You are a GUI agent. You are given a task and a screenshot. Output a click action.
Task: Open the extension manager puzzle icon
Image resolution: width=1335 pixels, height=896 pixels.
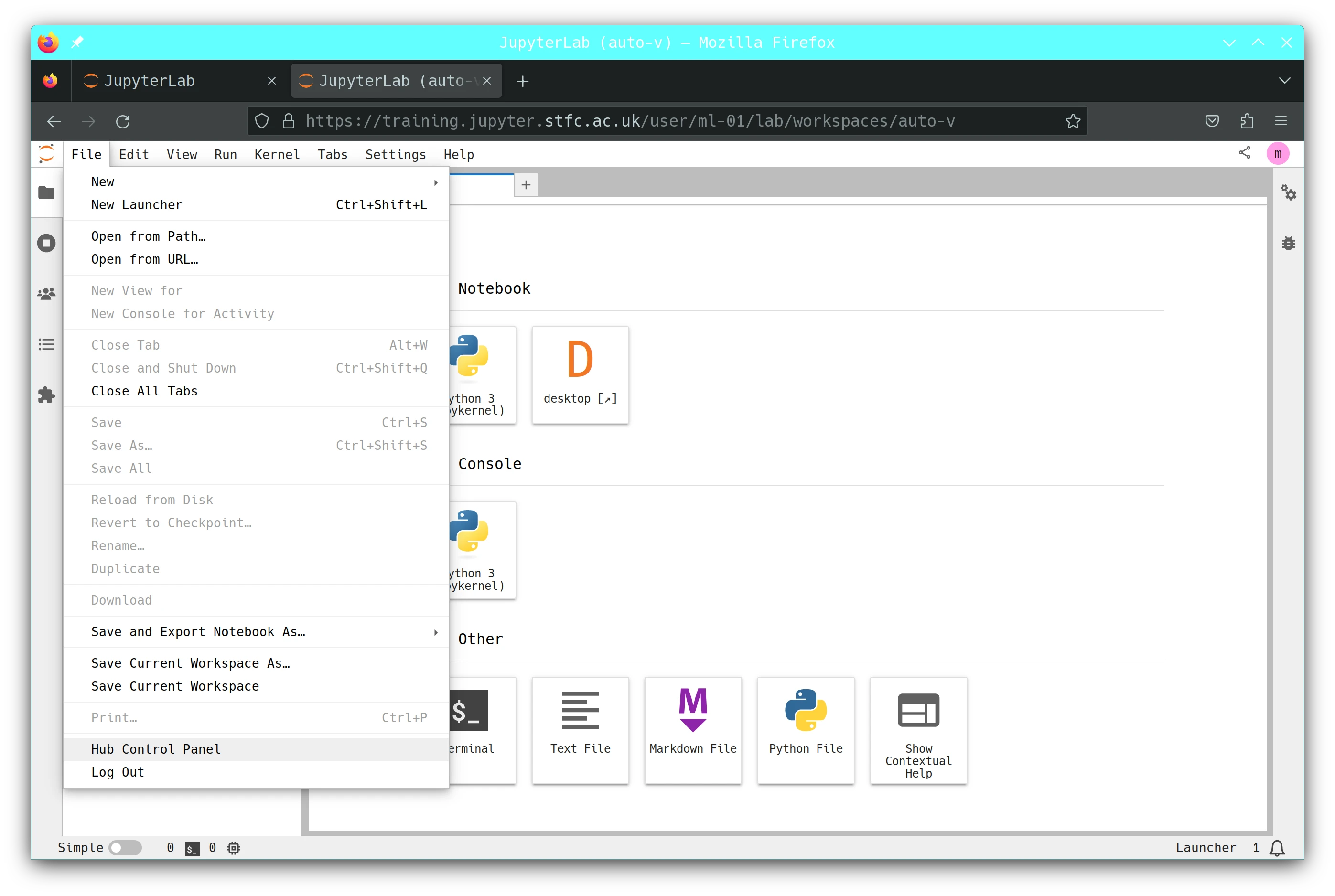[x=46, y=395]
